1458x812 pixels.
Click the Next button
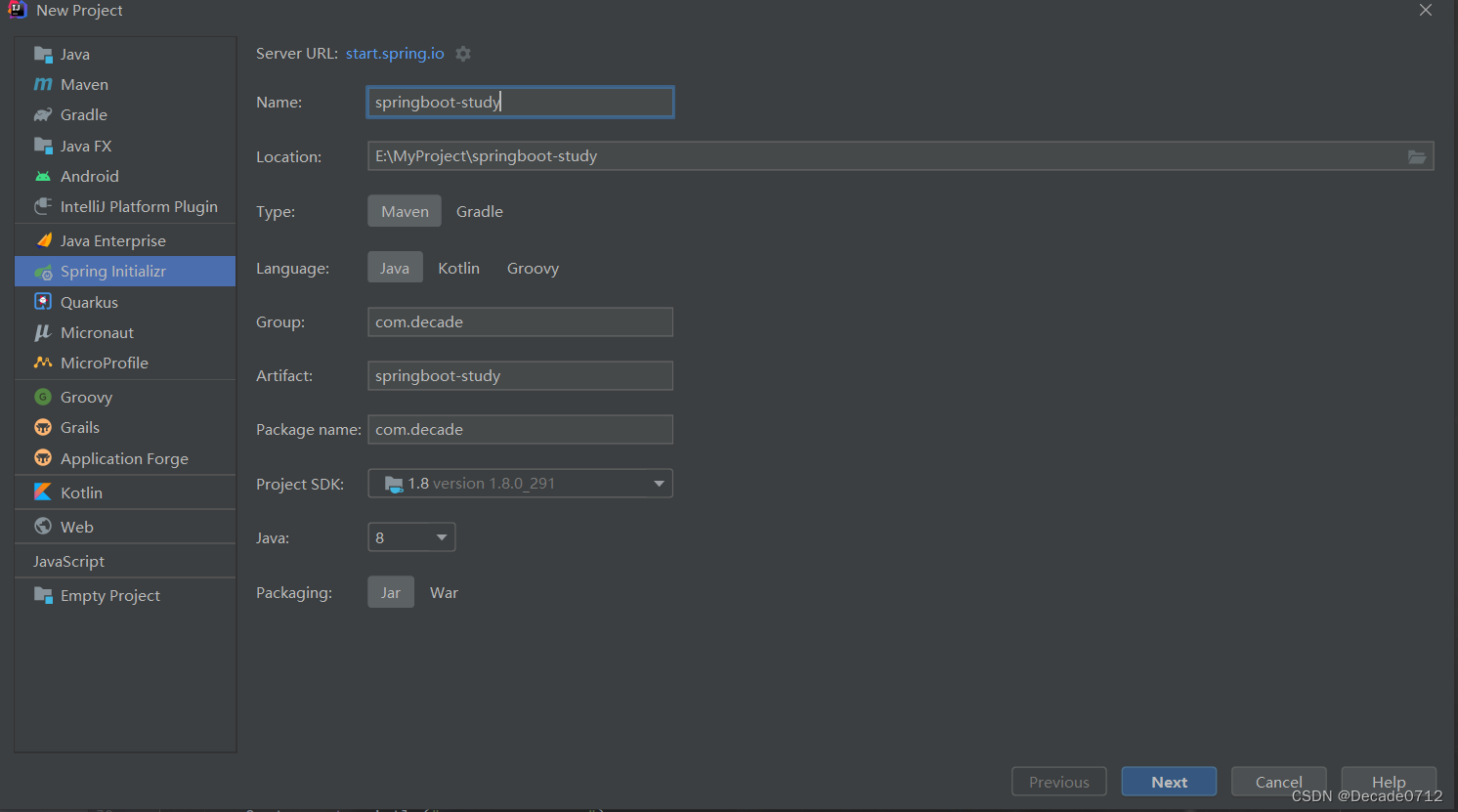point(1169,782)
